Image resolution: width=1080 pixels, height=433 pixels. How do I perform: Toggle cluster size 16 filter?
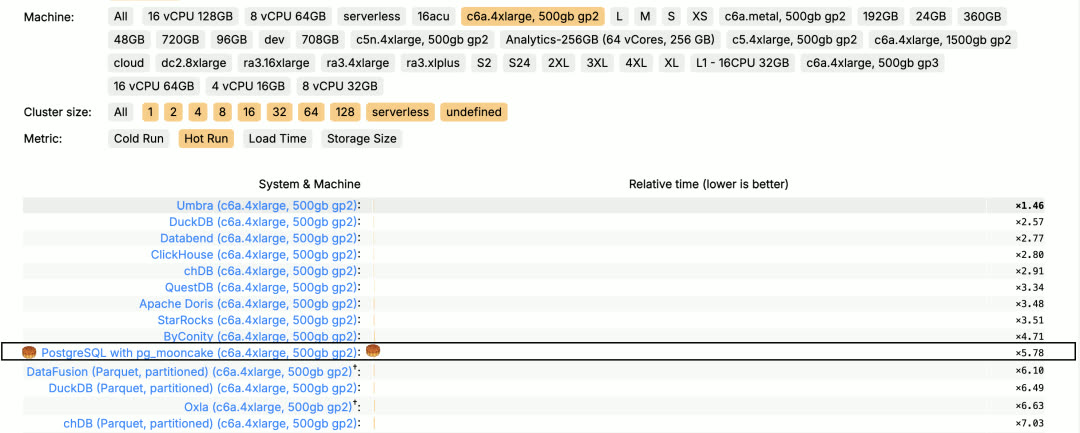(248, 112)
